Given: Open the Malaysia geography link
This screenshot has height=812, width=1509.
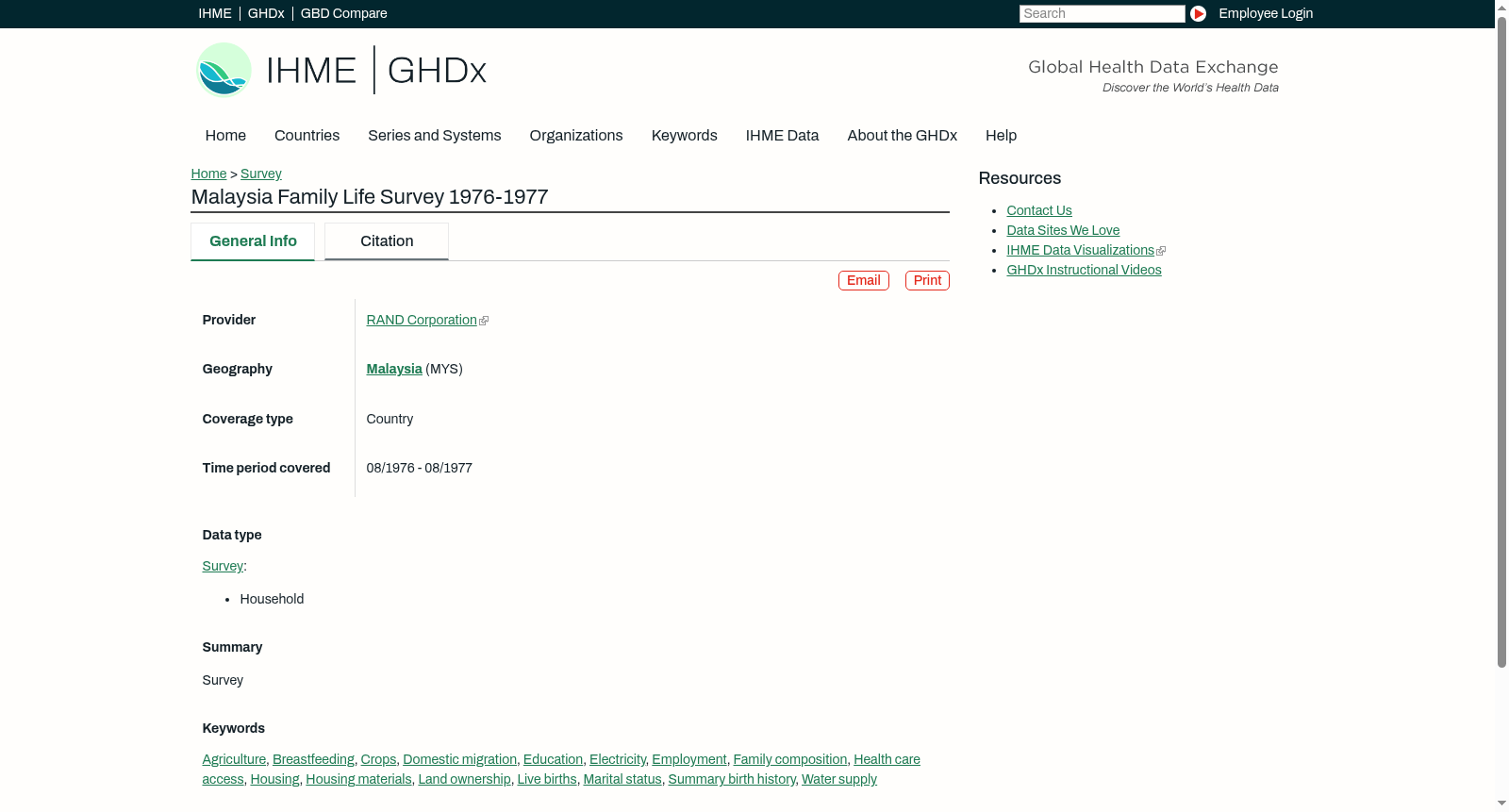Looking at the screenshot, I should tap(394, 370).
